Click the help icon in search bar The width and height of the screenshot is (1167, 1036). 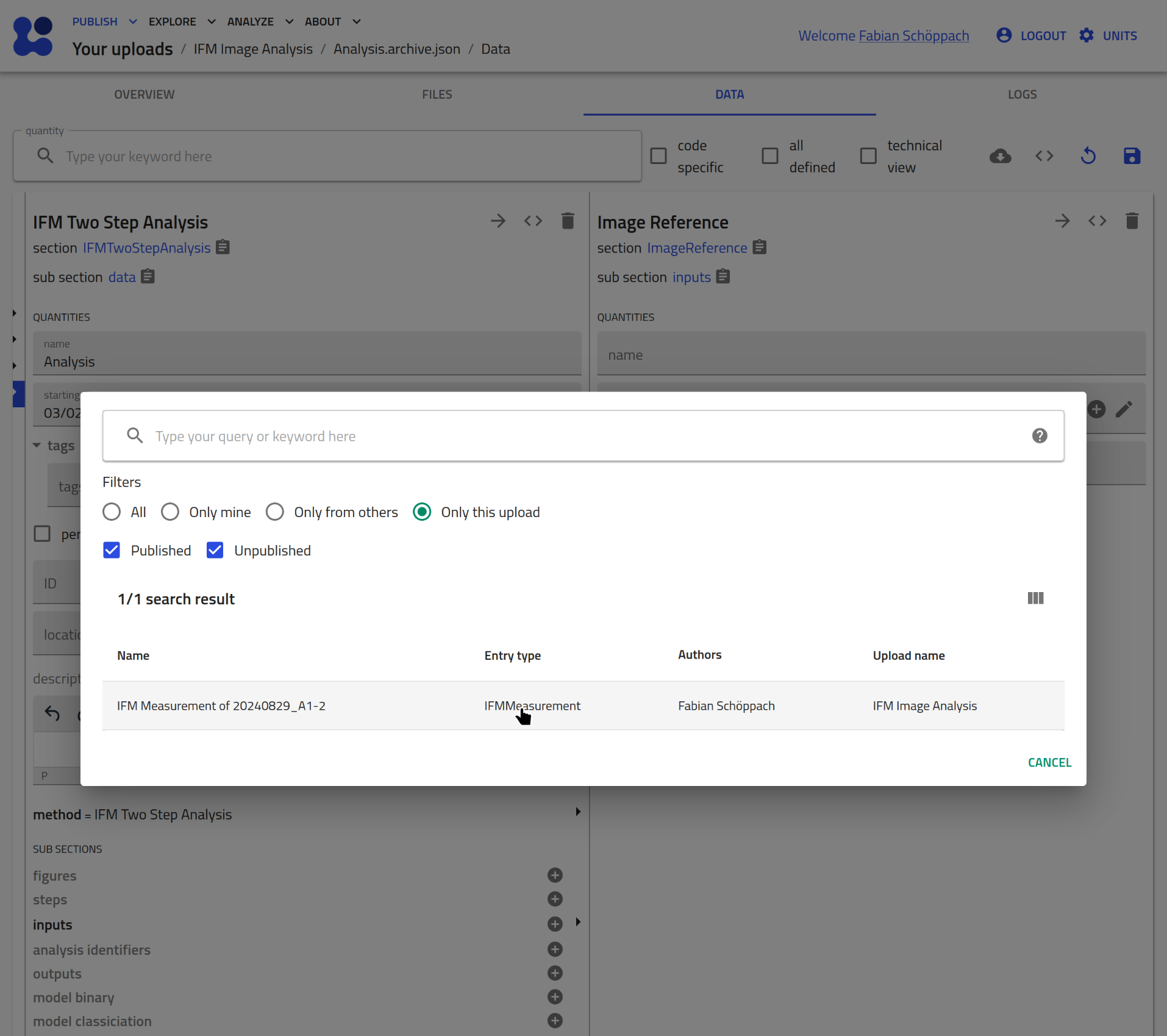(x=1039, y=435)
